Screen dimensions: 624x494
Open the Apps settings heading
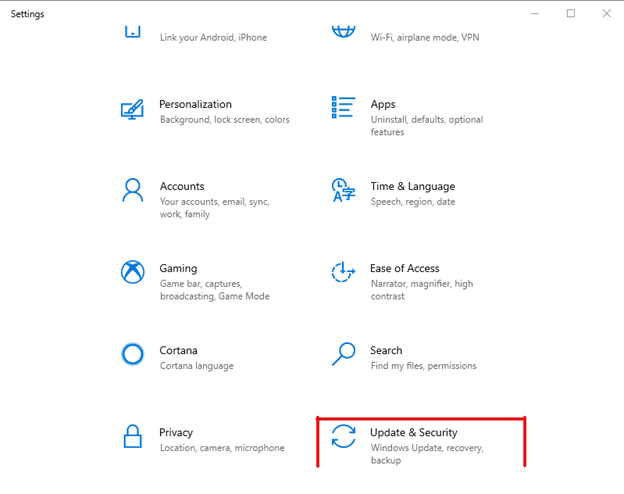click(383, 104)
